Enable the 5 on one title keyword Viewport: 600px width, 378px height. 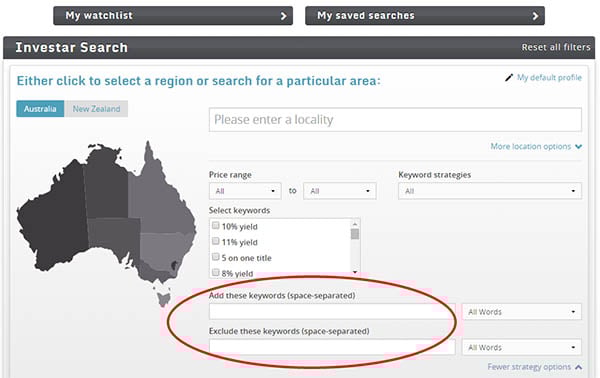(216, 257)
